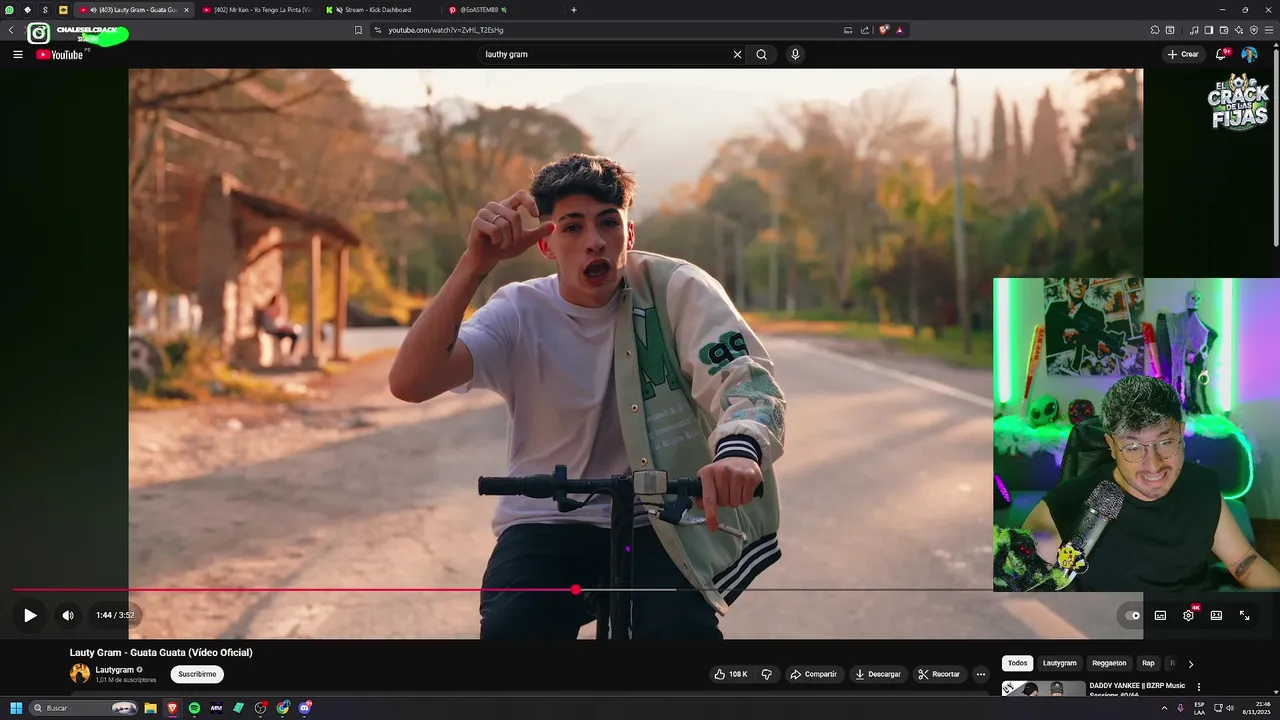Open the player settings gear
Screen dimensions: 1280x720
coord(1188,615)
